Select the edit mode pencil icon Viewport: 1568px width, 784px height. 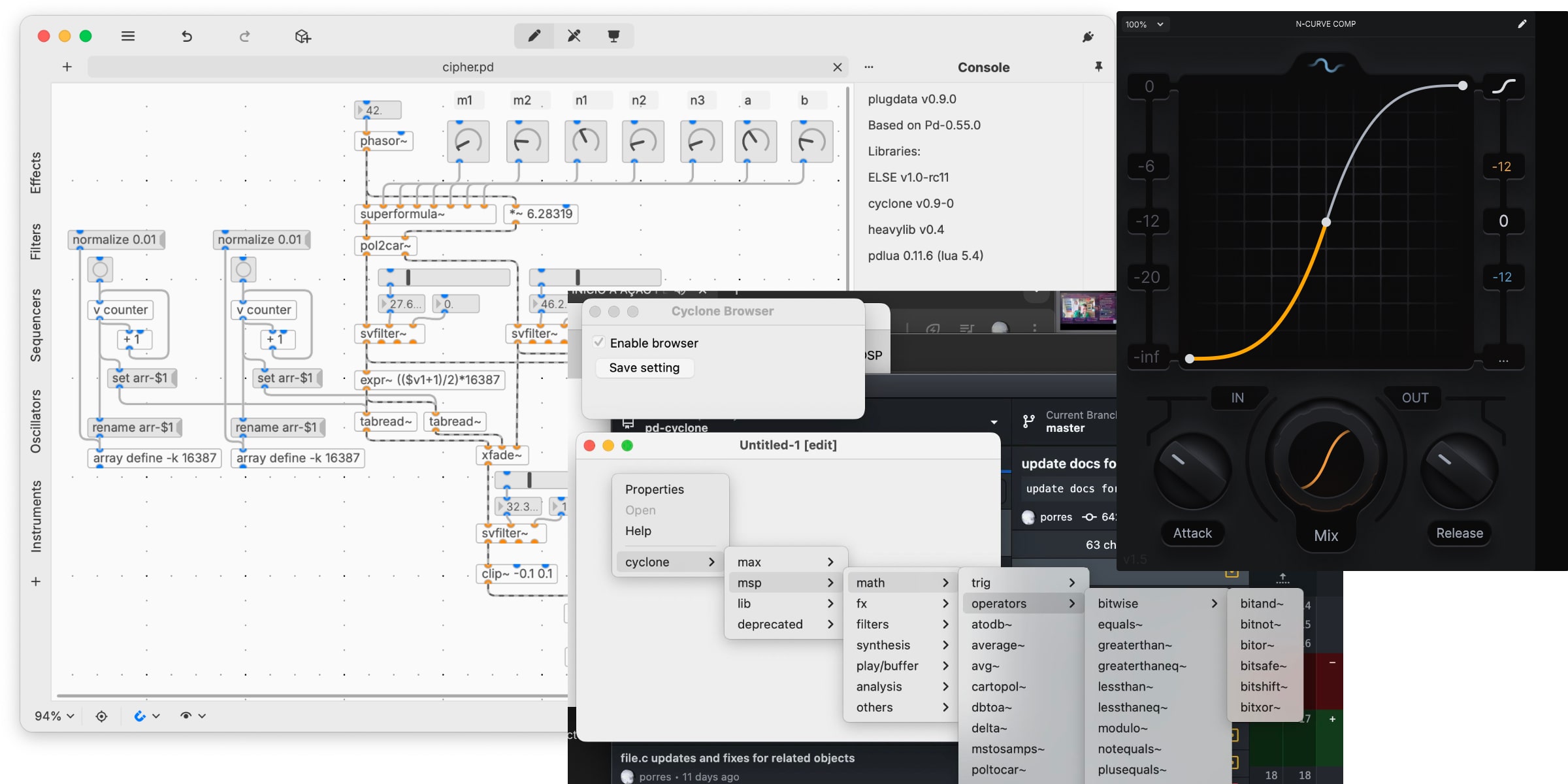534,36
